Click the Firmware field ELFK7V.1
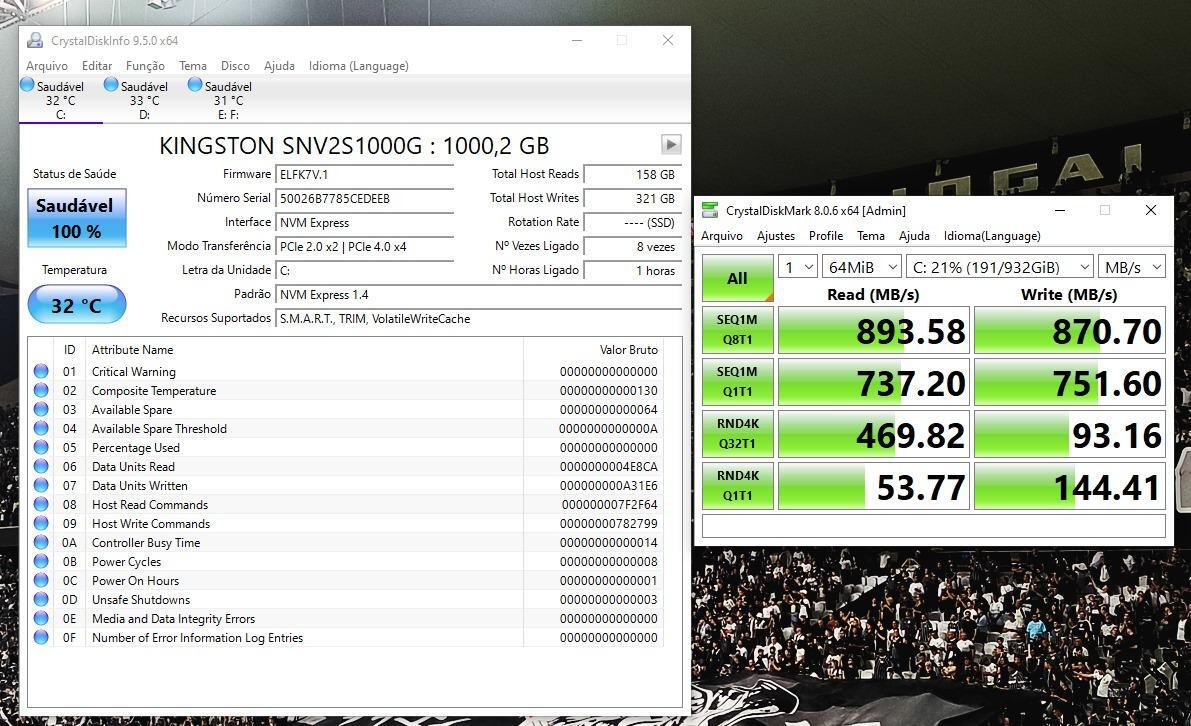The height and width of the screenshot is (726, 1191). coord(365,175)
